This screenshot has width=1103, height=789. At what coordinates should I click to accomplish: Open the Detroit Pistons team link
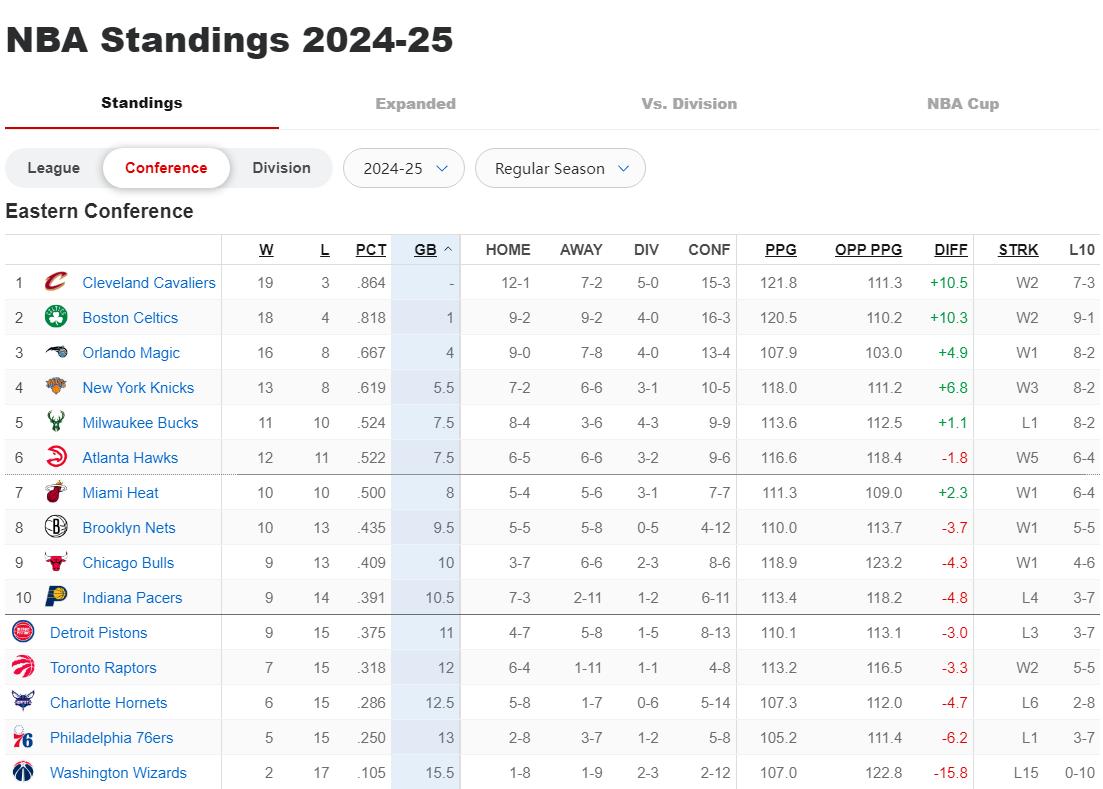click(98, 633)
